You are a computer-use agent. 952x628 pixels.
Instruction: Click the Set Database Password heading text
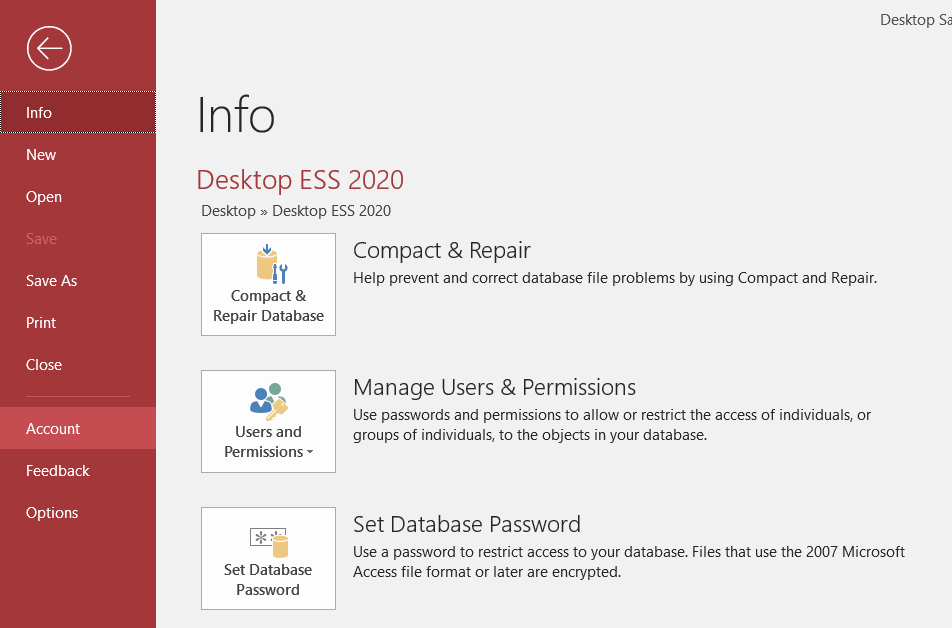467,524
